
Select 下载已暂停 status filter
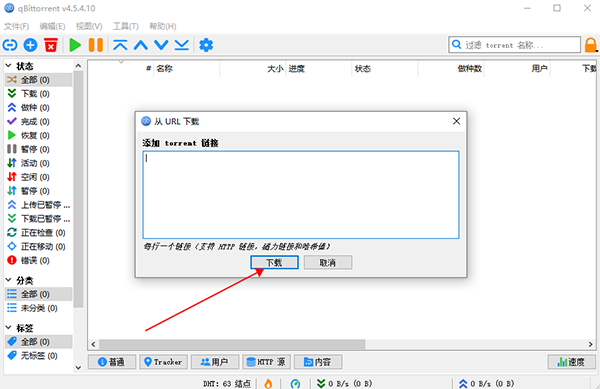(x=38, y=219)
